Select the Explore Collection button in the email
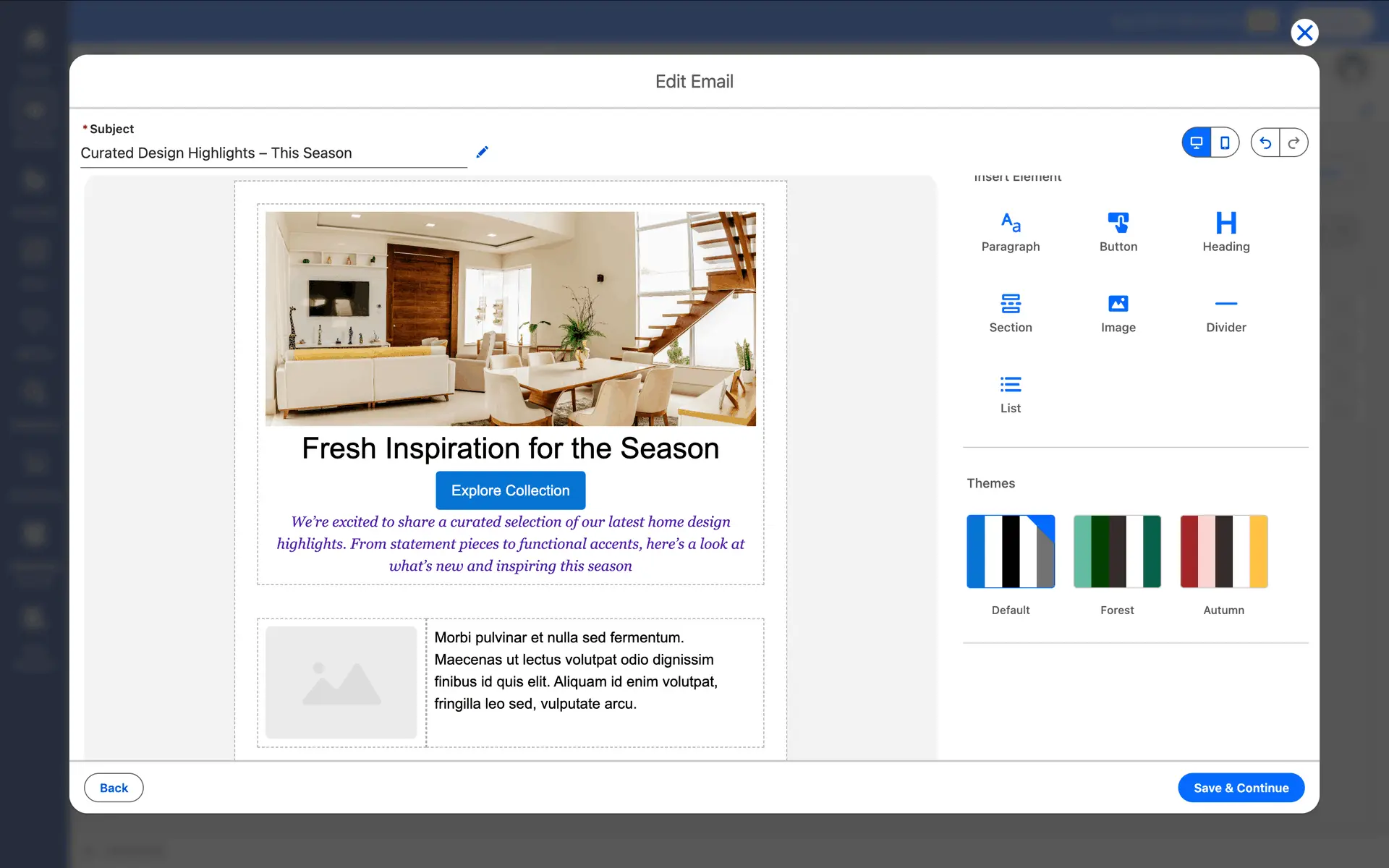Screen dimensions: 1389x868 coord(510,490)
